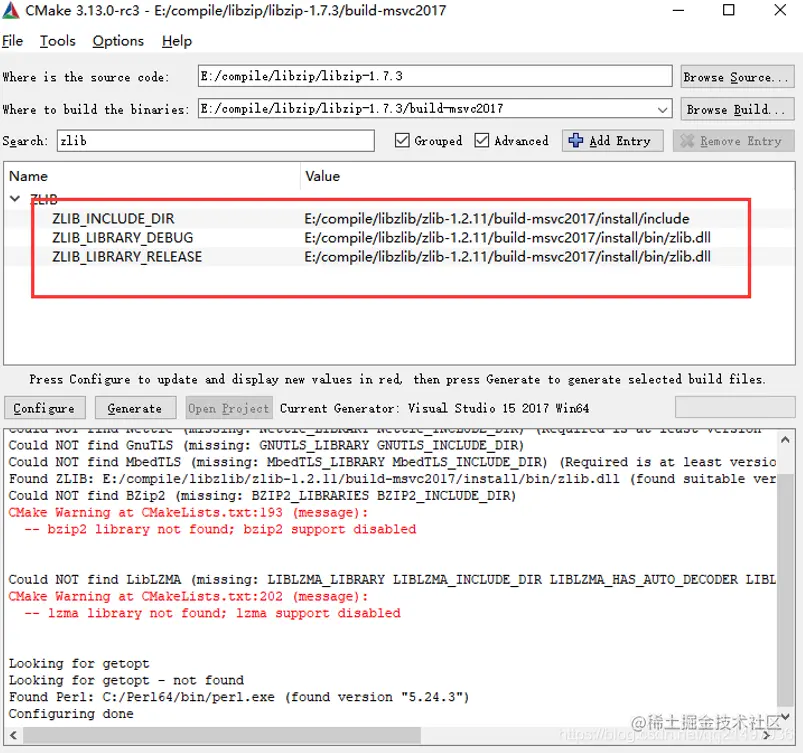Image resolution: width=803 pixels, height=753 pixels.
Task: Click the 'Could NOT find MbedTLS' log line
Action: pyautogui.click(x=392, y=462)
